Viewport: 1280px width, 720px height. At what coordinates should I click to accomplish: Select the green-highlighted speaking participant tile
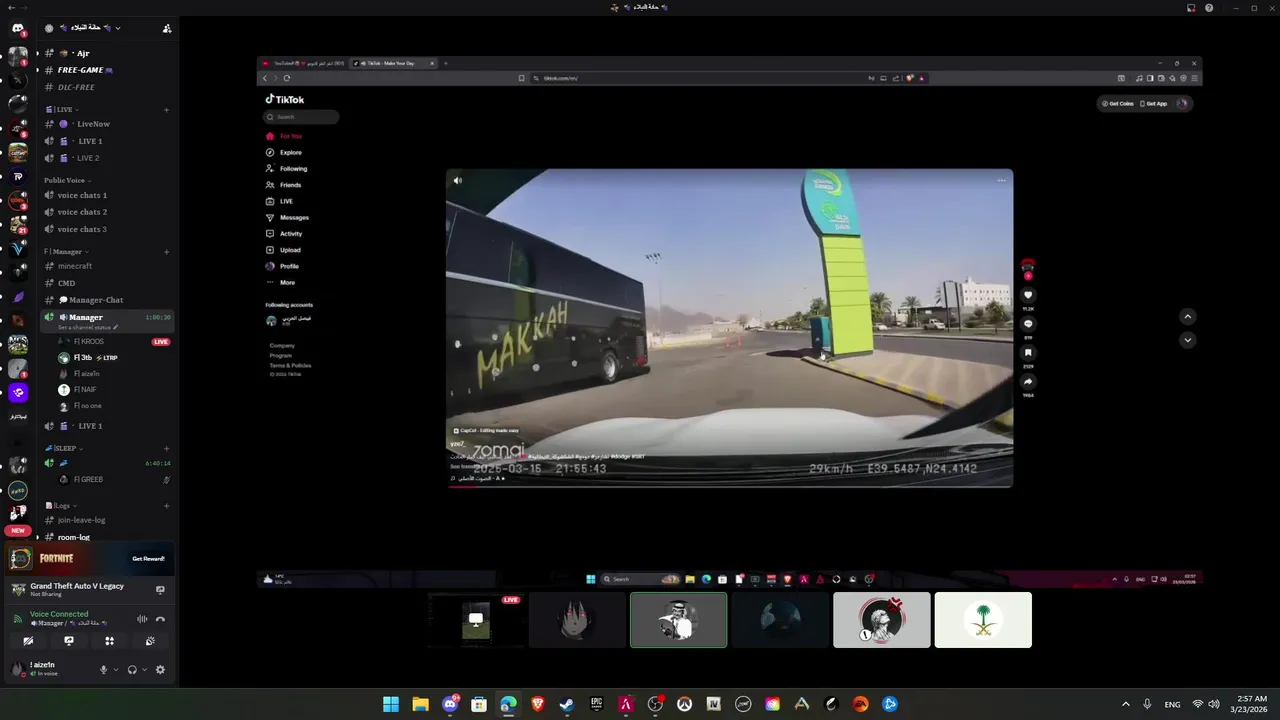(679, 620)
